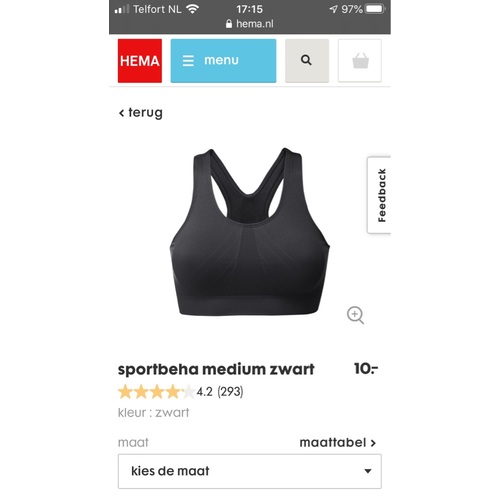Viewport: 500px width, 500px height.
Task: Tap the battery status icon
Action: [375, 9]
